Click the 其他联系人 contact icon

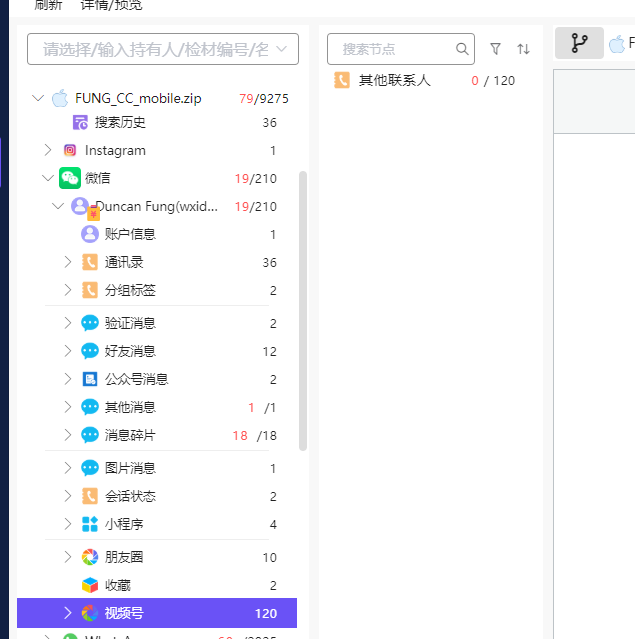point(342,80)
